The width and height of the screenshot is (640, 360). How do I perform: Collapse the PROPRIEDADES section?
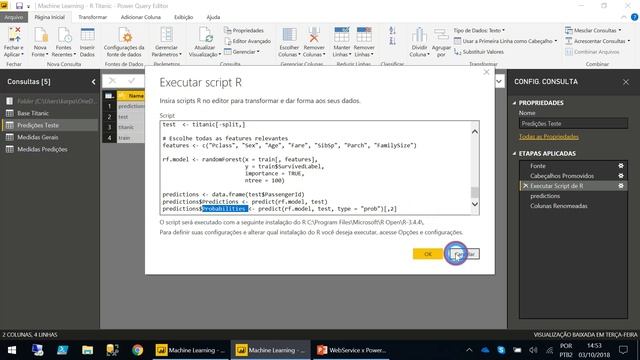(514, 103)
